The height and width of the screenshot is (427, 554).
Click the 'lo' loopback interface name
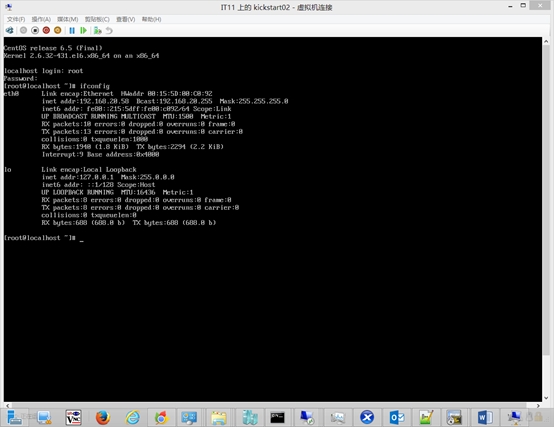(8, 170)
